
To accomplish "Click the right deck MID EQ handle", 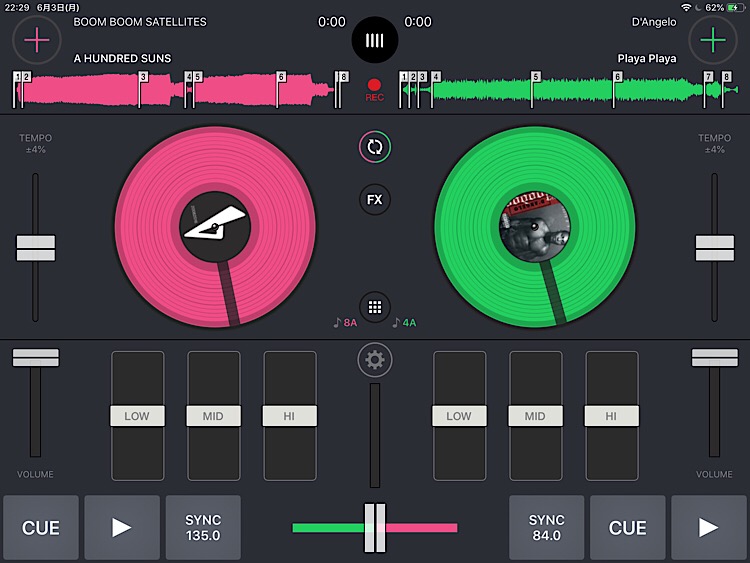I will click(x=535, y=416).
